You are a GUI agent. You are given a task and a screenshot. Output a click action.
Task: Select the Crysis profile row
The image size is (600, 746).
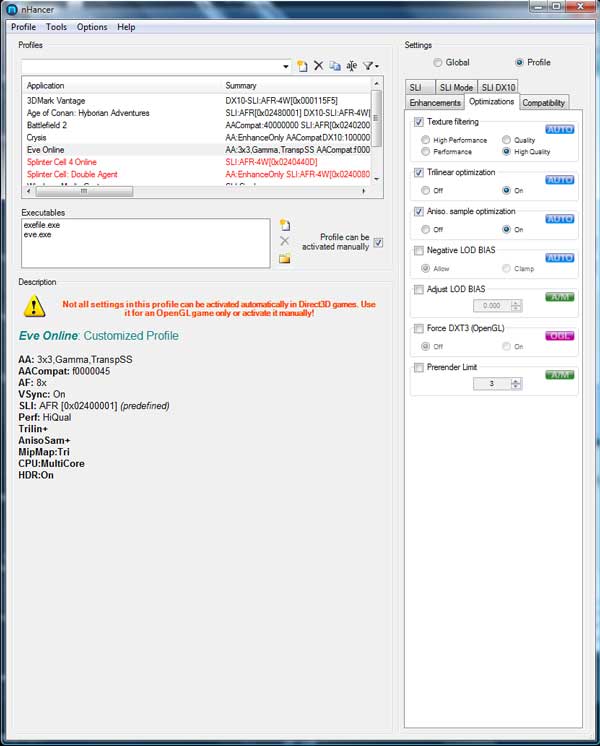[x=197, y=137]
